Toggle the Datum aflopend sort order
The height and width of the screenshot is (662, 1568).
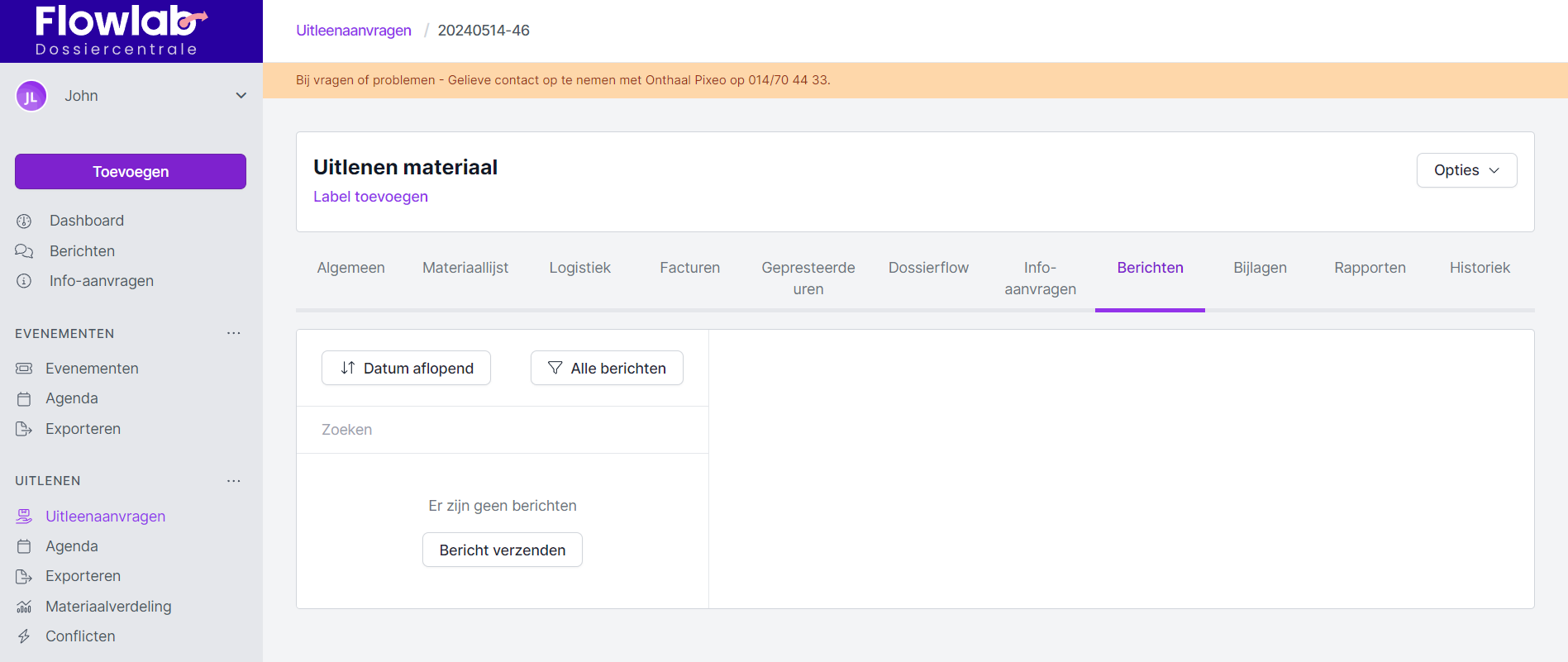tap(406, 368)
